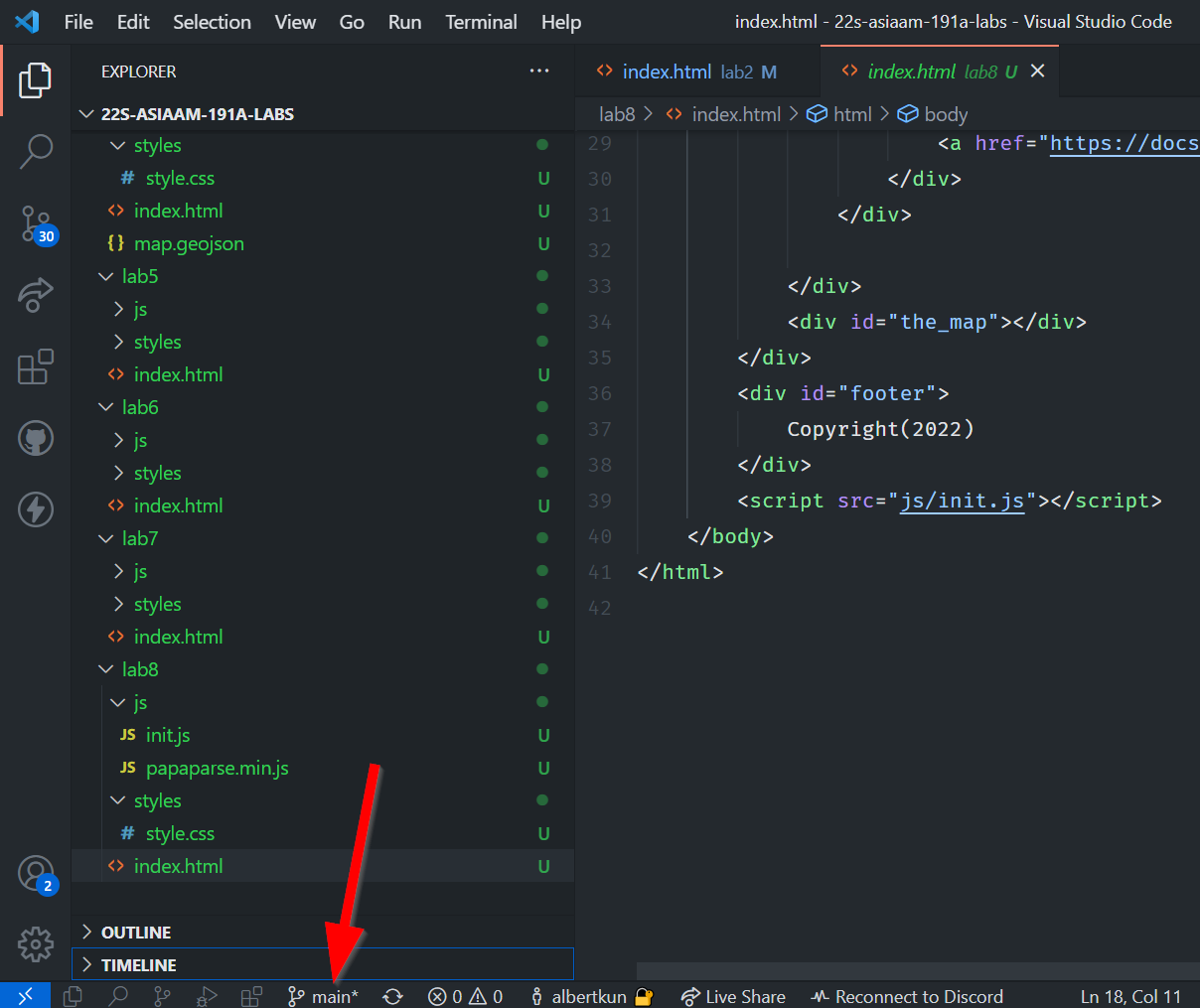Expand the OUTLINE section
This screenshot has height=1008, width=1200.
(x=135, y=933)
